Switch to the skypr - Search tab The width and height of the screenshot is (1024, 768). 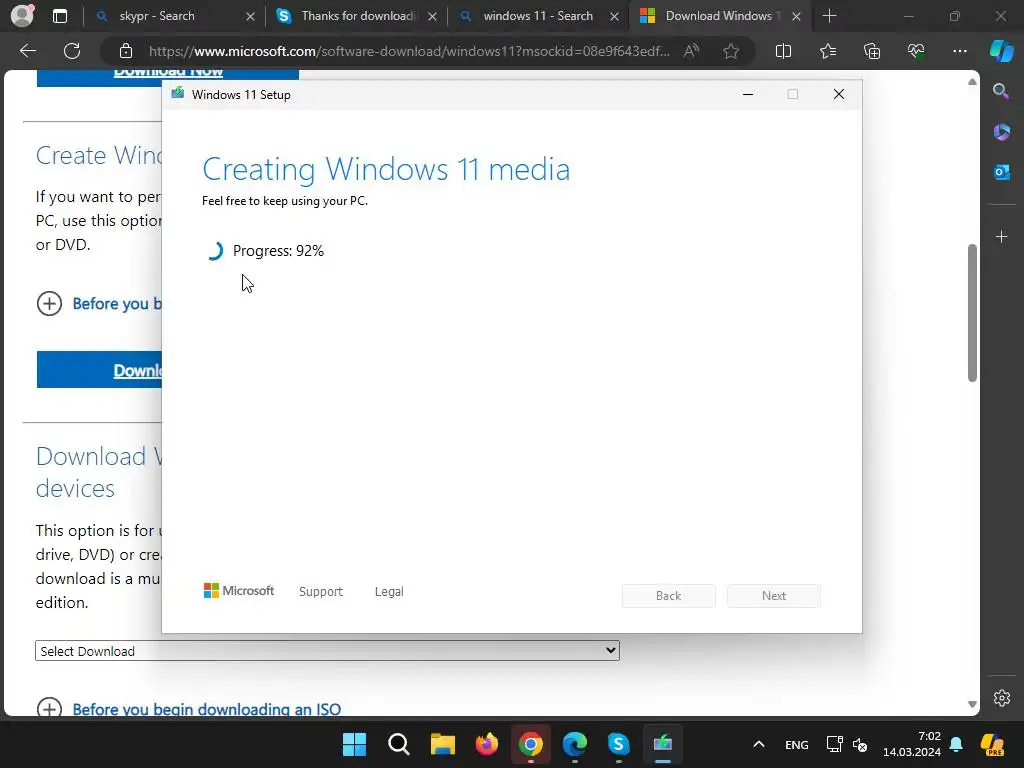(x=157, y=16)
